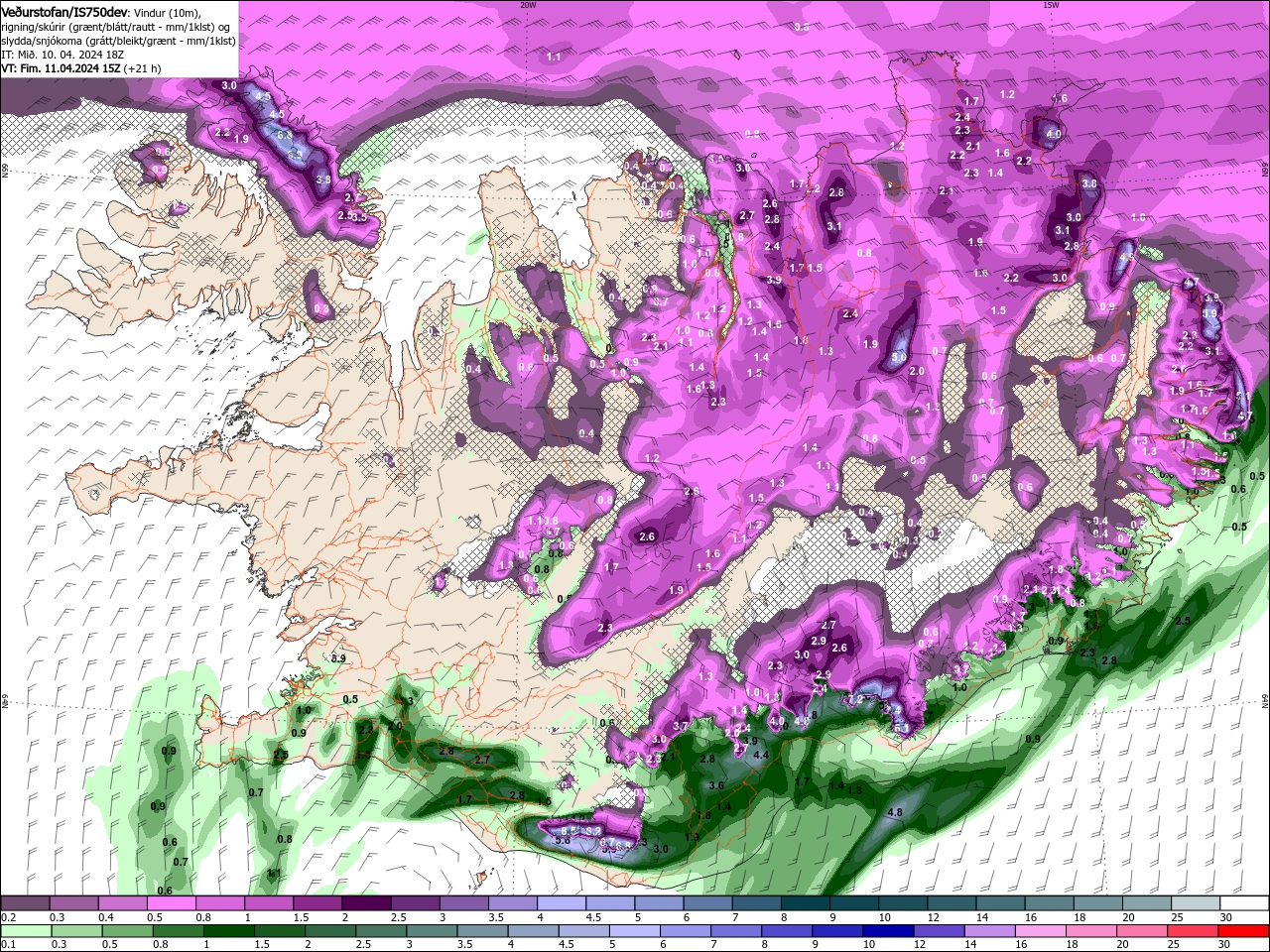Select the white upper swatch at 30
The width and height of the screenshot is (1270, 952).
tap(1242, 903)
